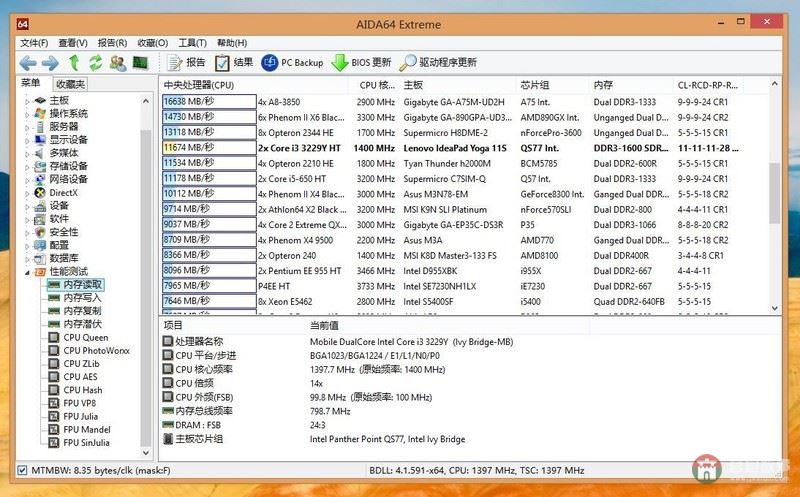The image size is (800, 497).
Task: Sort by 主板 column header
Action: tap(458, 85)
